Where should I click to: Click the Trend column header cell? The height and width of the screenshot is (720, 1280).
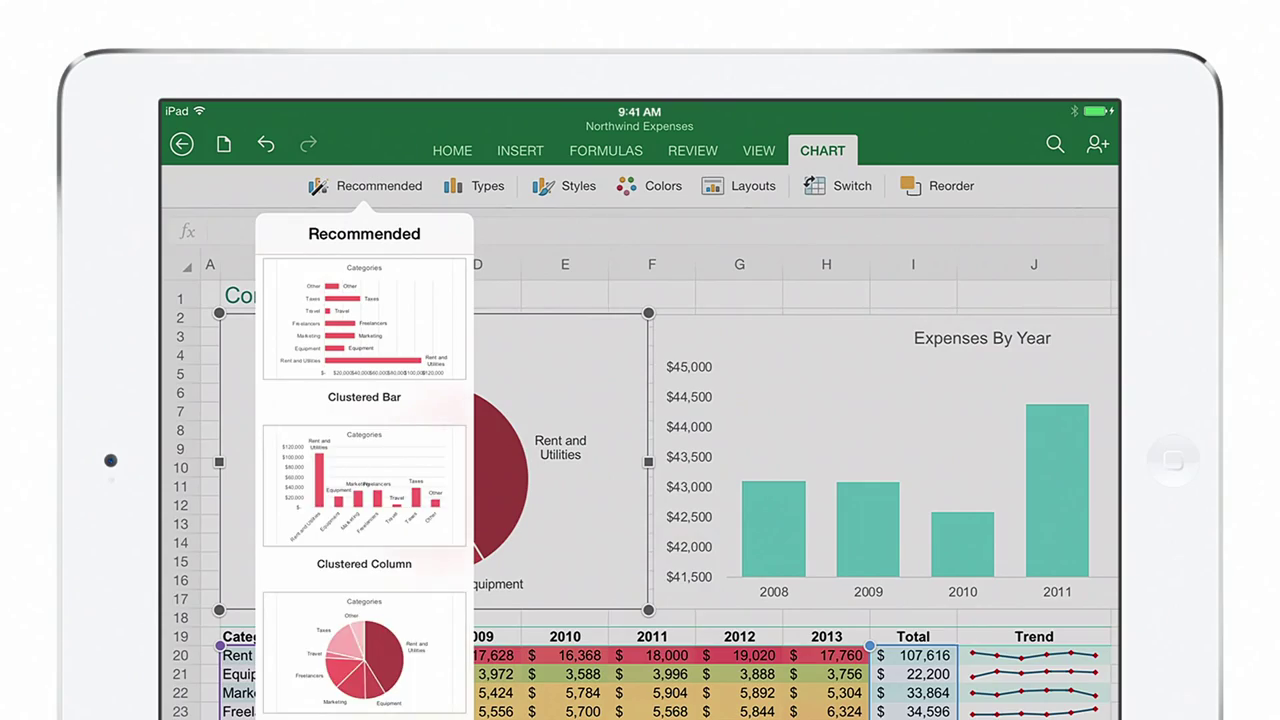coord(1034,636)
